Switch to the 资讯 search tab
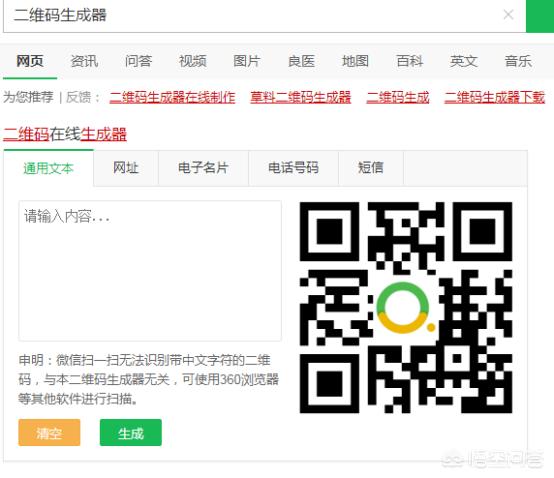 pyautogui.click(x=84, y=61)
